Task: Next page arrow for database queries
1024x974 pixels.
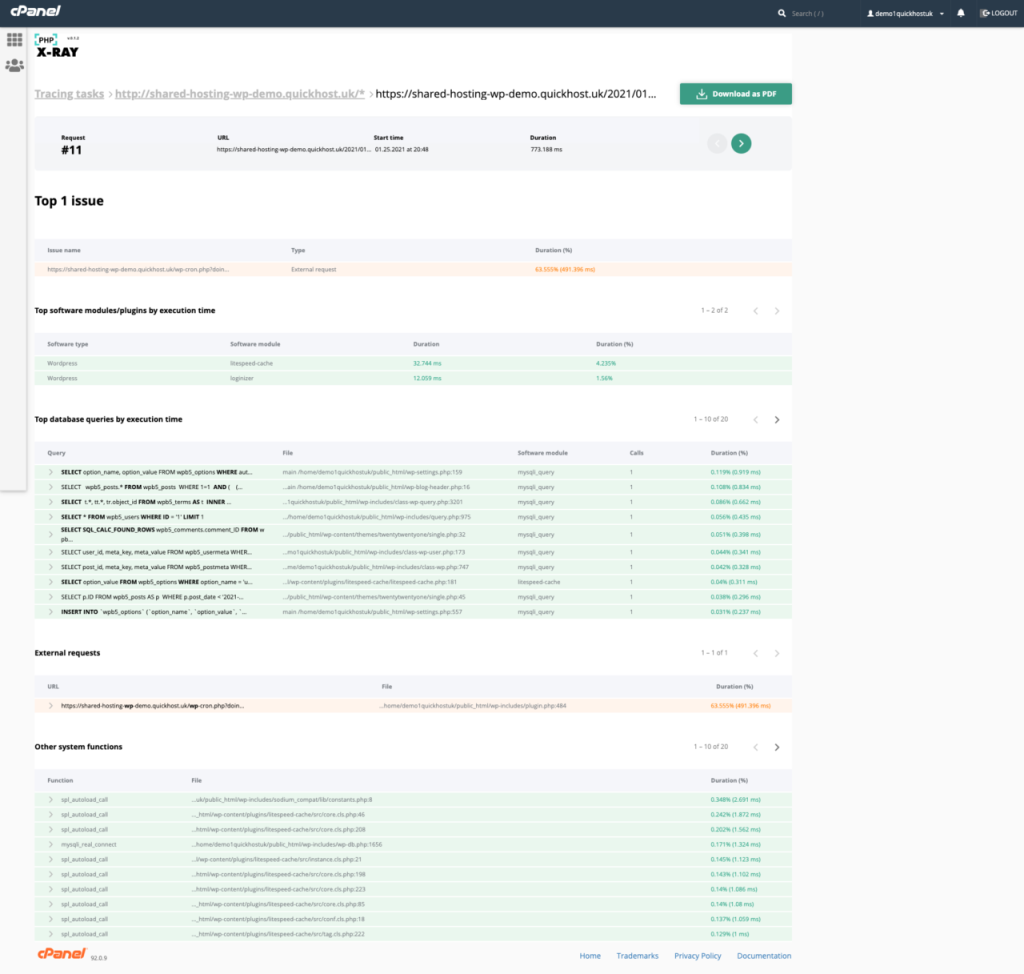Action: (777, 419)
